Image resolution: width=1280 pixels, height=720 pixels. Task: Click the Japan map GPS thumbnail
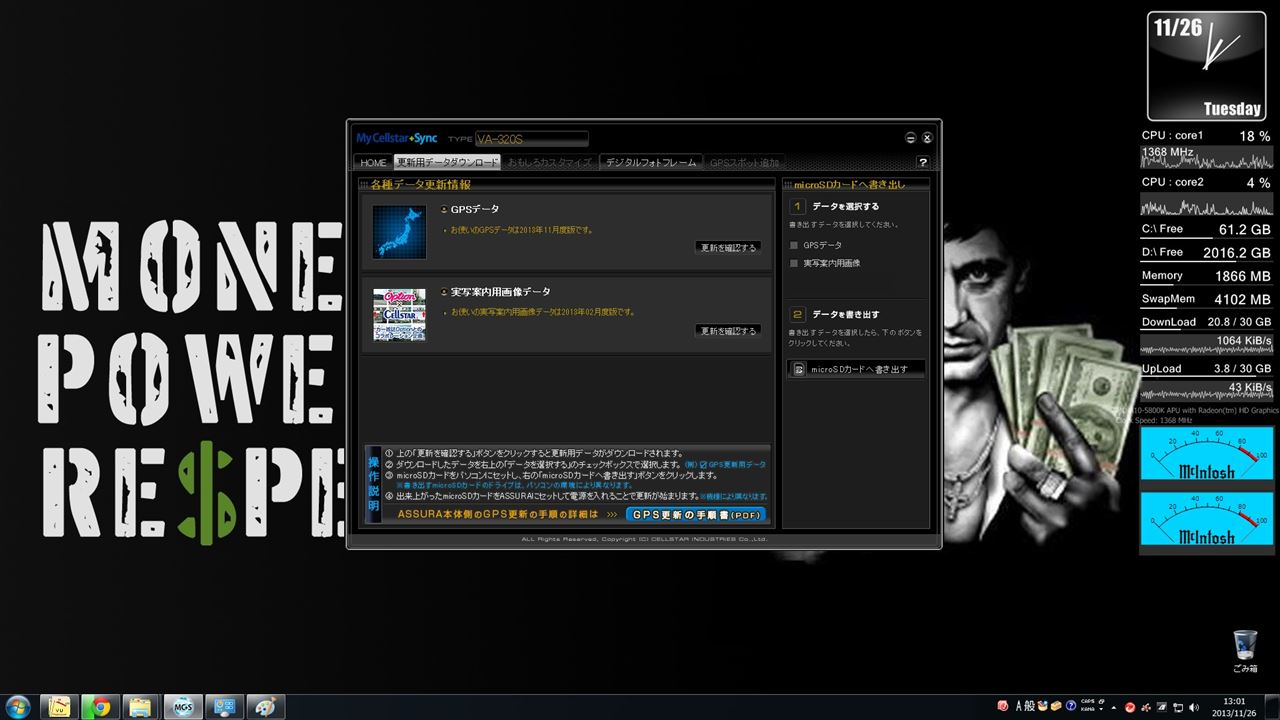[x=399, y=232]
